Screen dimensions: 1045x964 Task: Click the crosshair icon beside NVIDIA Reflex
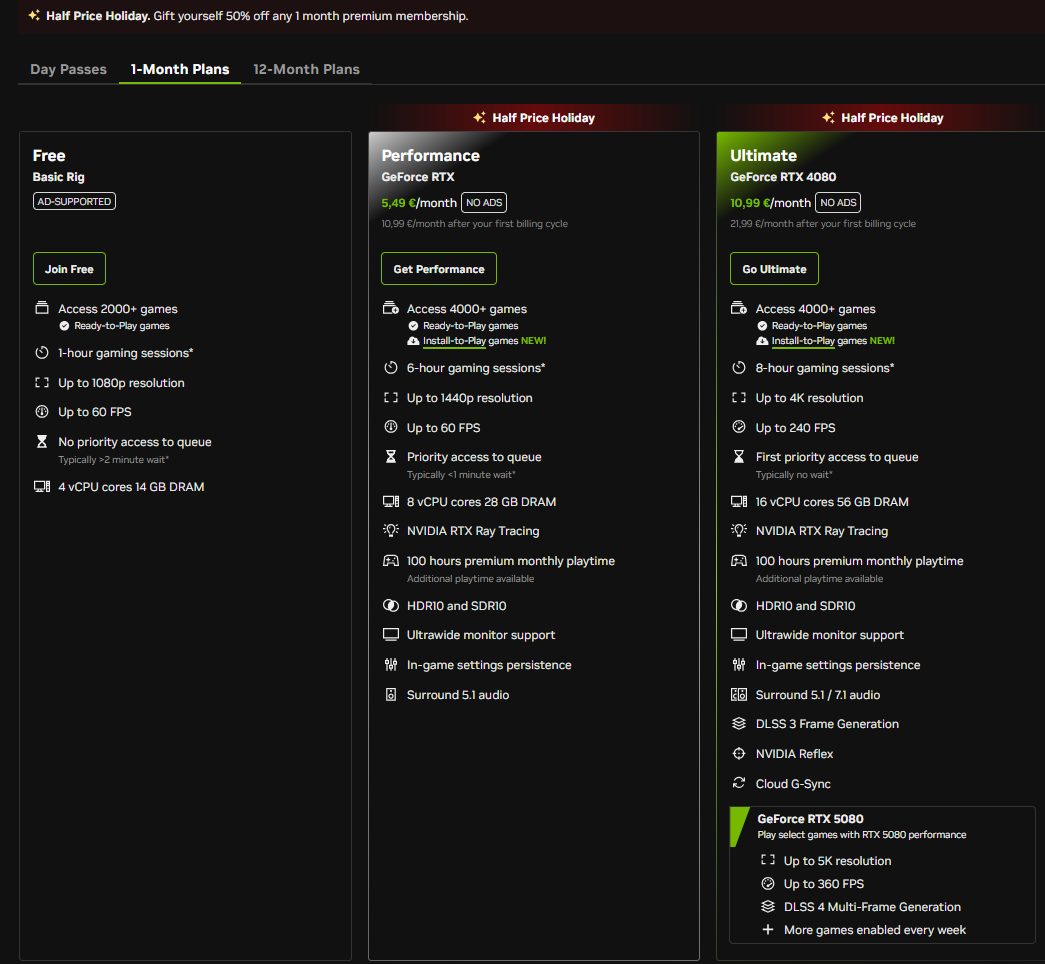click(x=739, y=754)
